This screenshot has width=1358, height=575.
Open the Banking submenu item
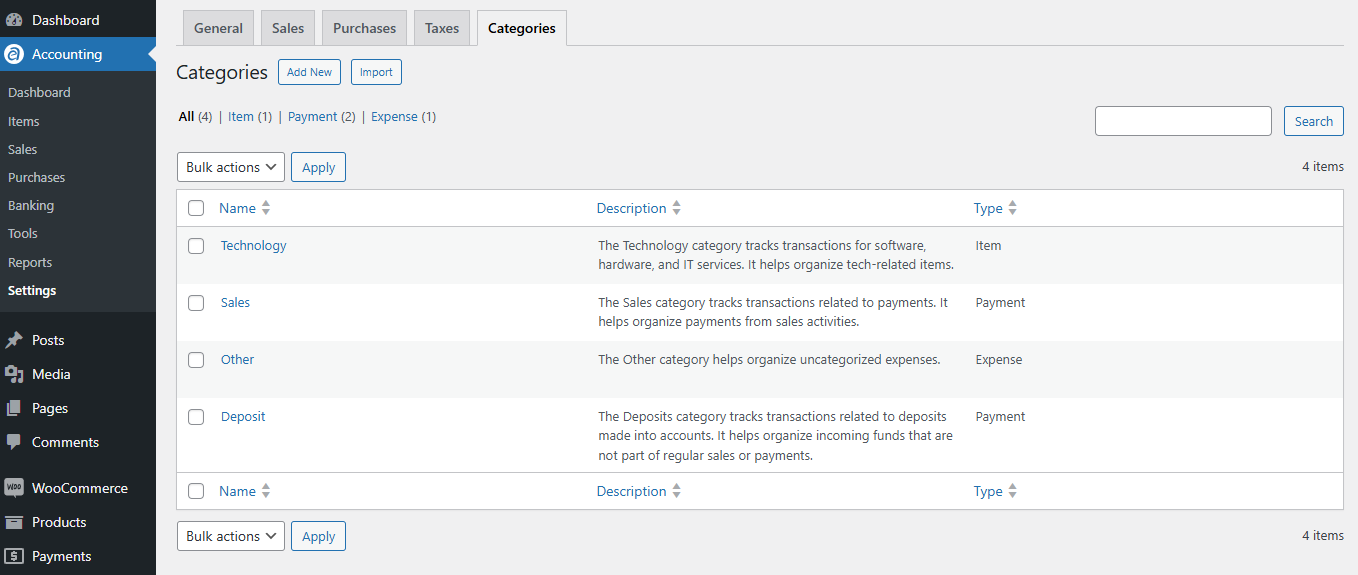(x=31, y=205)
